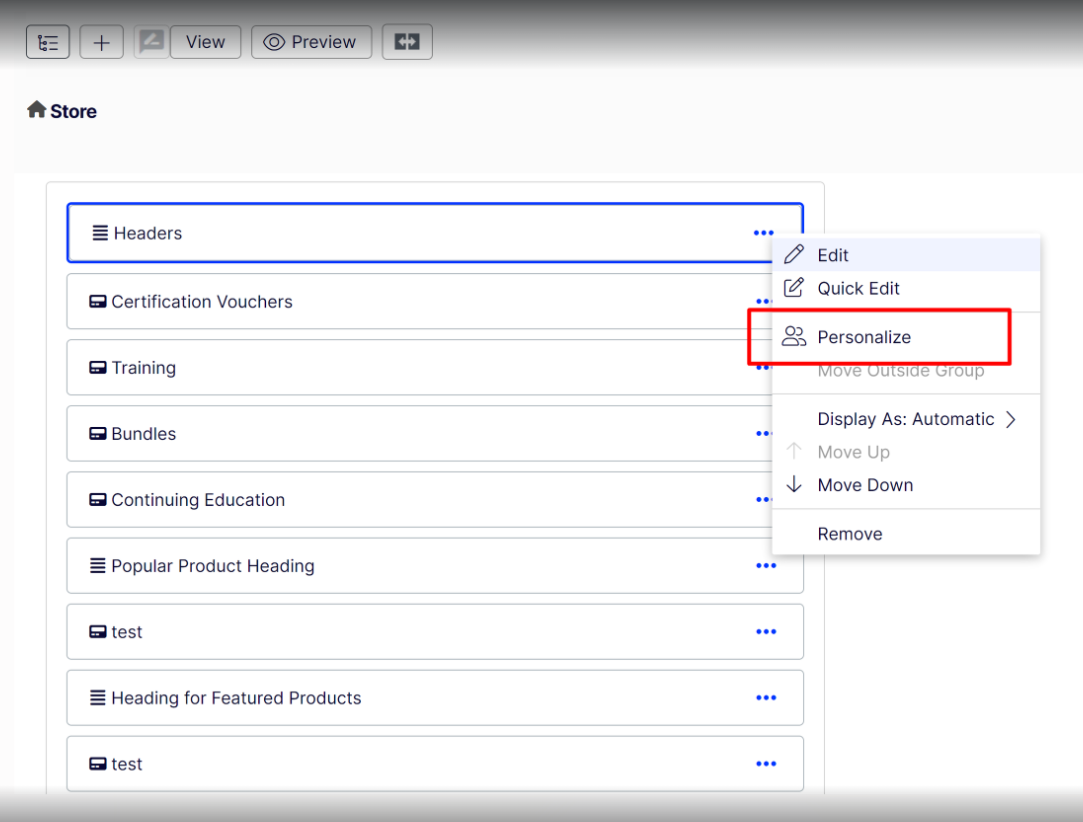
Task: Select Quick Edit in the menu
Action: tap(858, 288)
